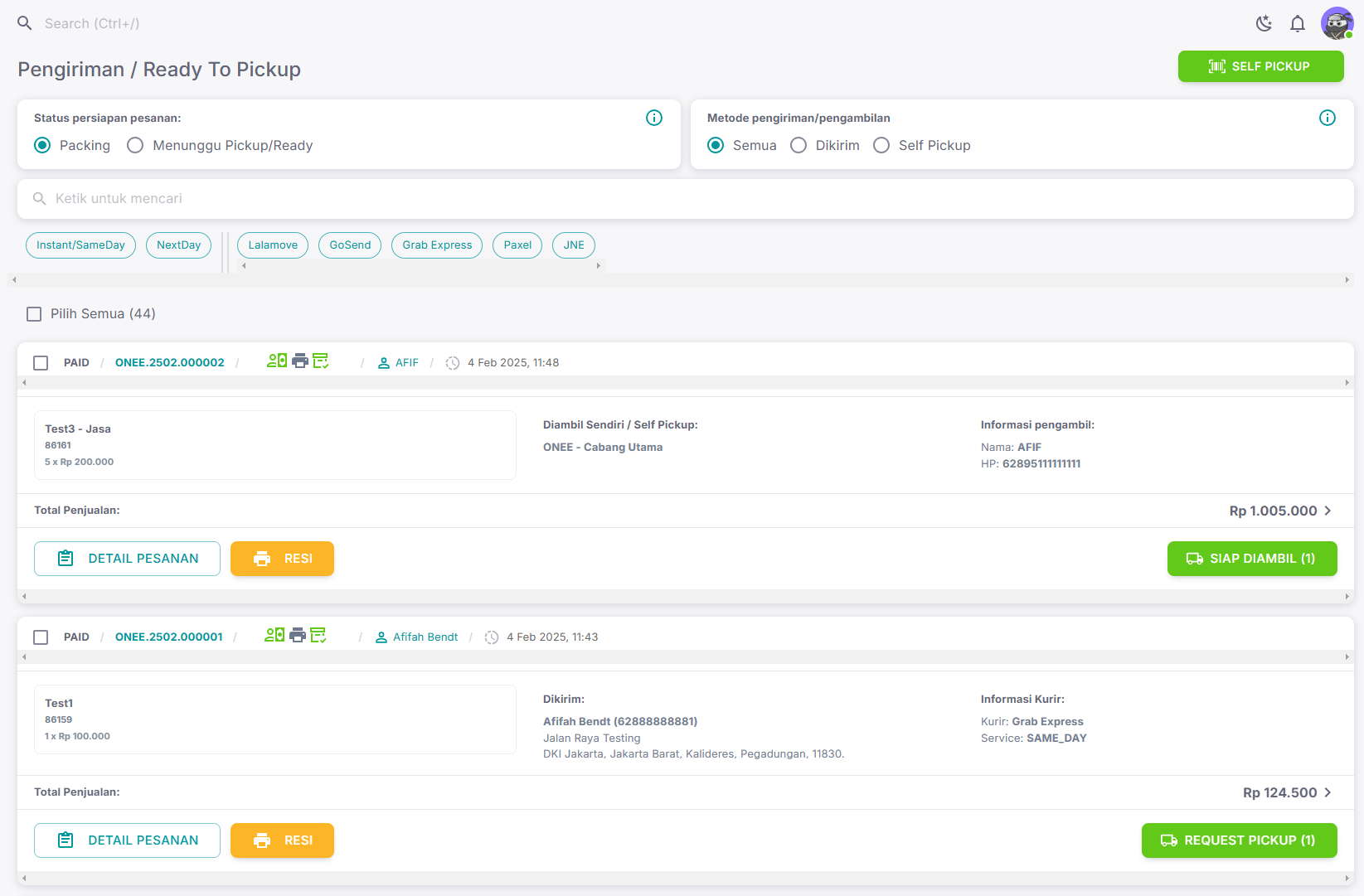Select Self Pickup delivery method radio
The height and width of the screenshot is (896, 1364).
coord(881,145)
